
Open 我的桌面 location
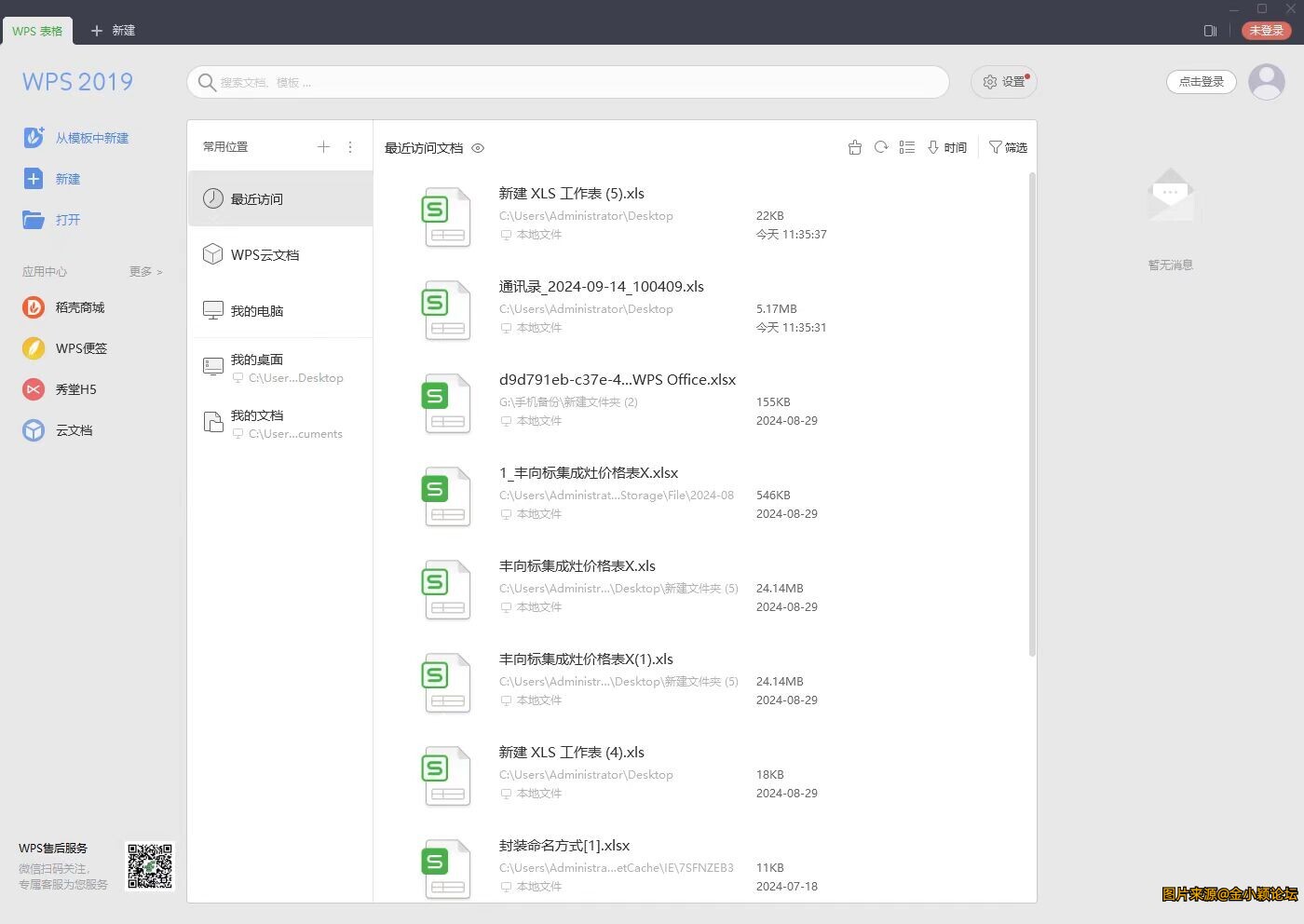(x=280, y=368)
